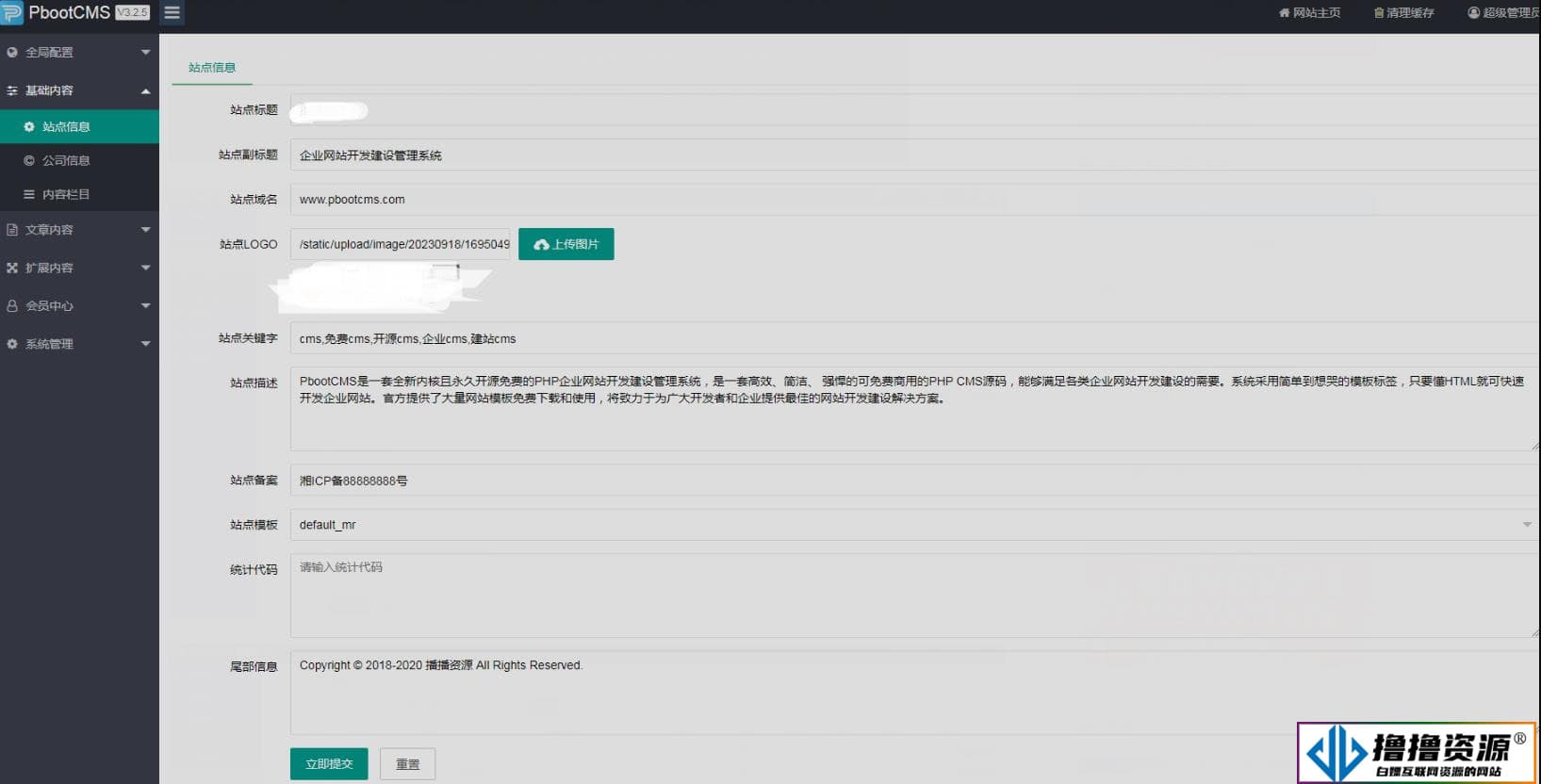Image resolution: width=1541 pixels, height=784 pixels.
Task: Click the 重置 button
Action: click(x=407, y=764)
